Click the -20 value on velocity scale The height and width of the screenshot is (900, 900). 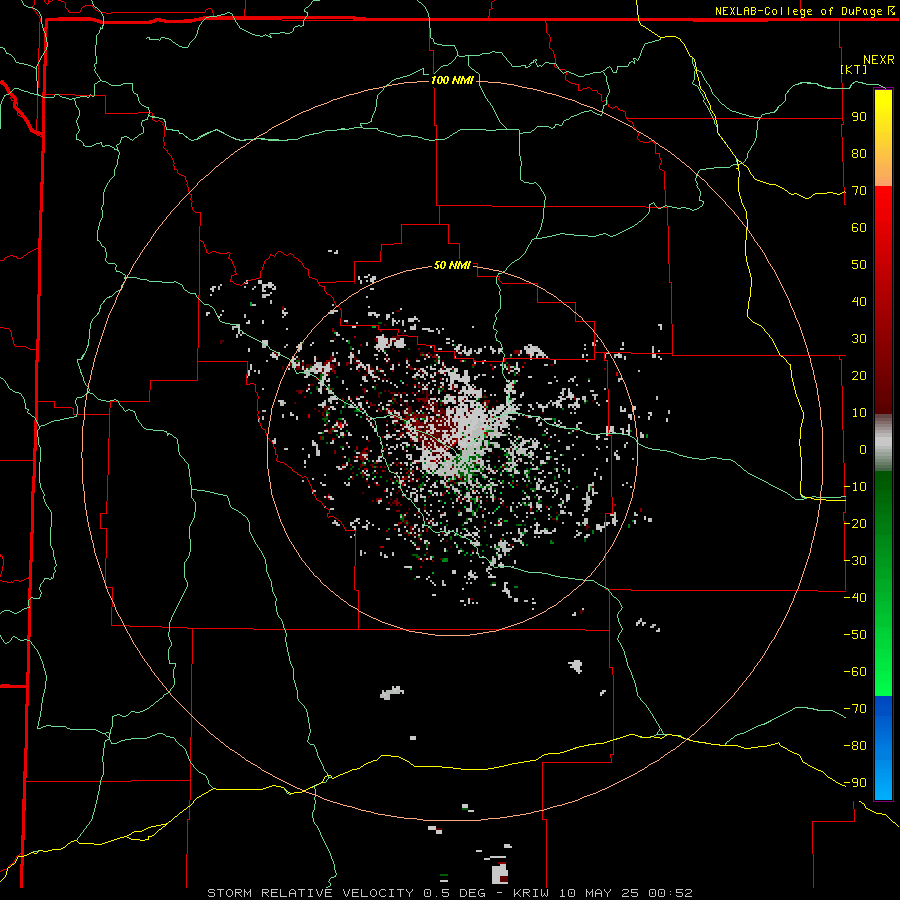pos(855,523)
